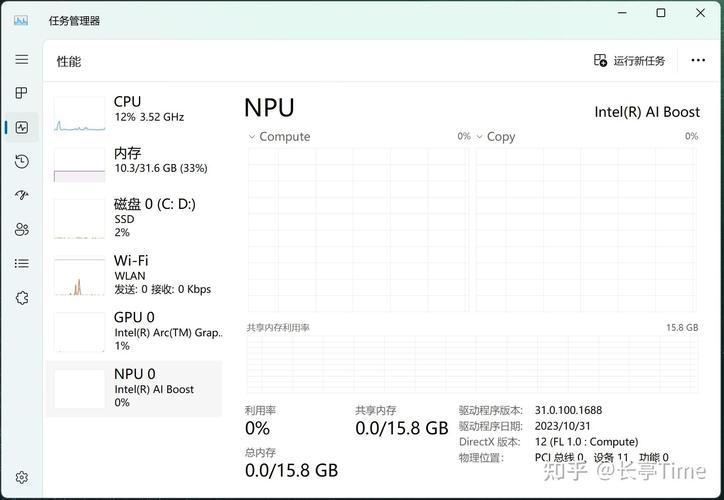Go to Processes page icon

coord(22,93)
